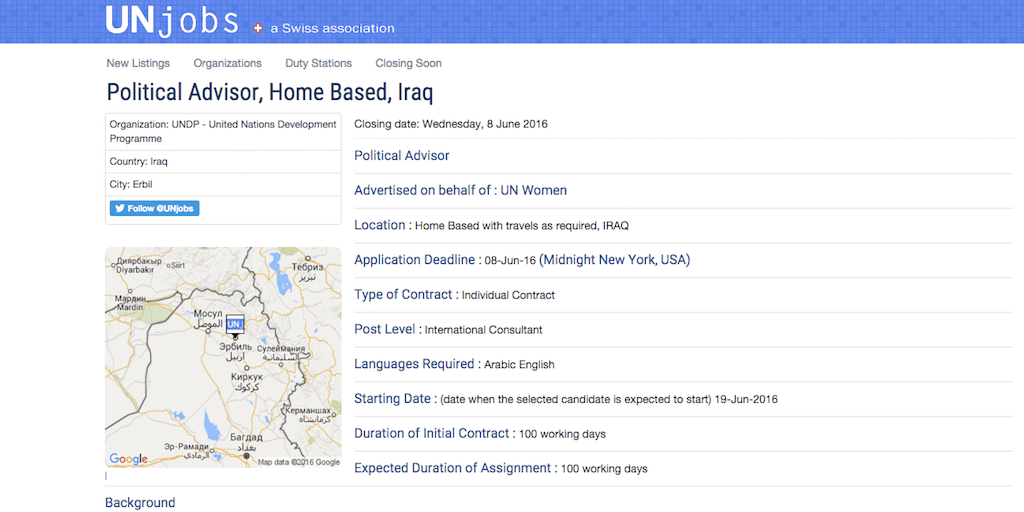
Task: Open the New Listings menu item
Action: tap(138, 63)
